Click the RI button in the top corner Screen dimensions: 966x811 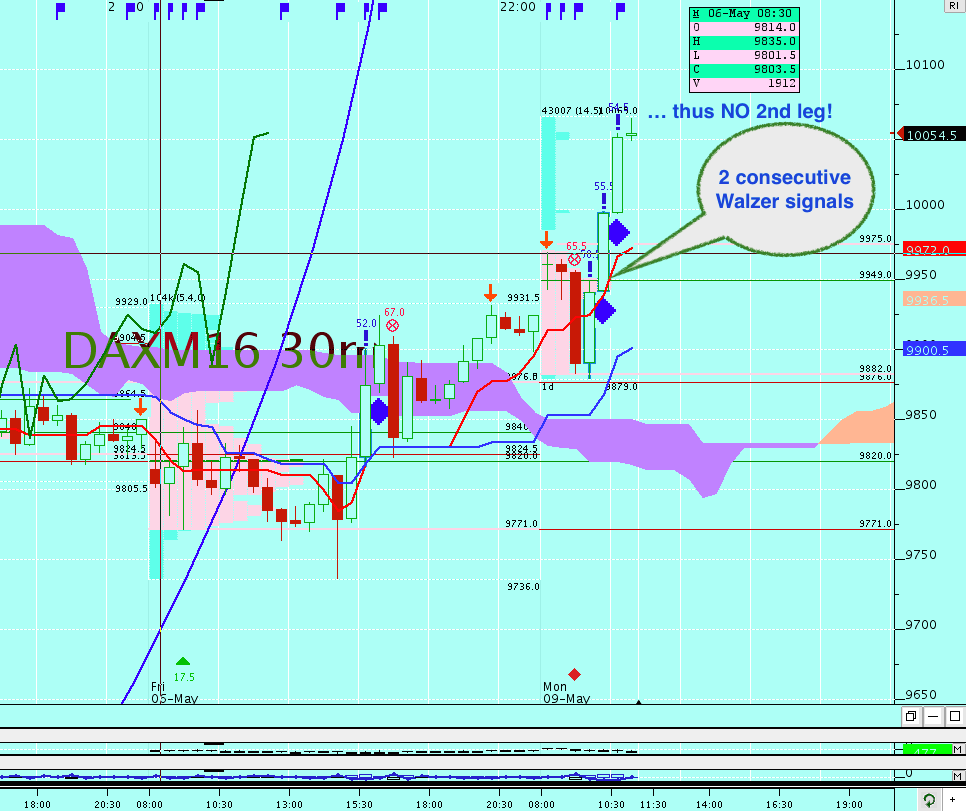point(954,6)
